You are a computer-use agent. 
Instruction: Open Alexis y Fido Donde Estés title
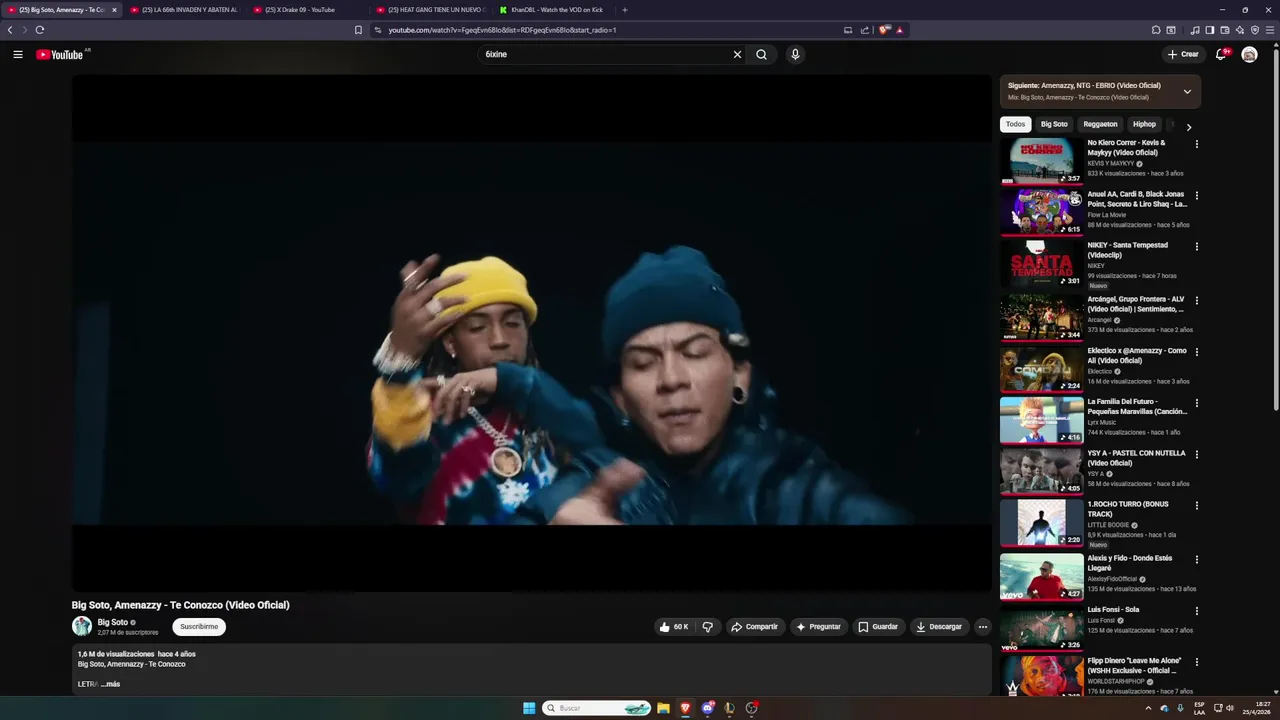click(x=1130, y=563)
